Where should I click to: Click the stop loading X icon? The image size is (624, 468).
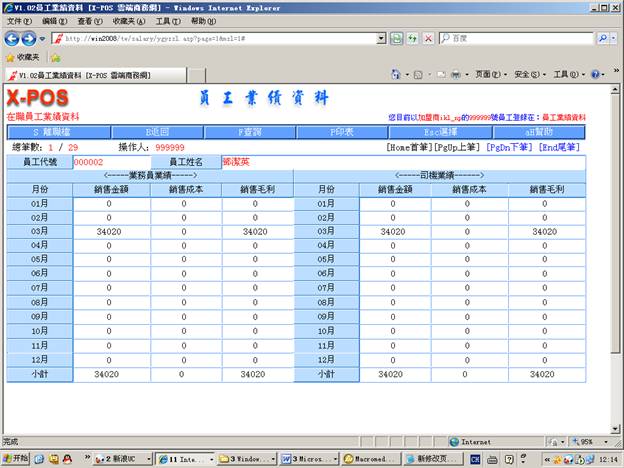coord(428,38)
